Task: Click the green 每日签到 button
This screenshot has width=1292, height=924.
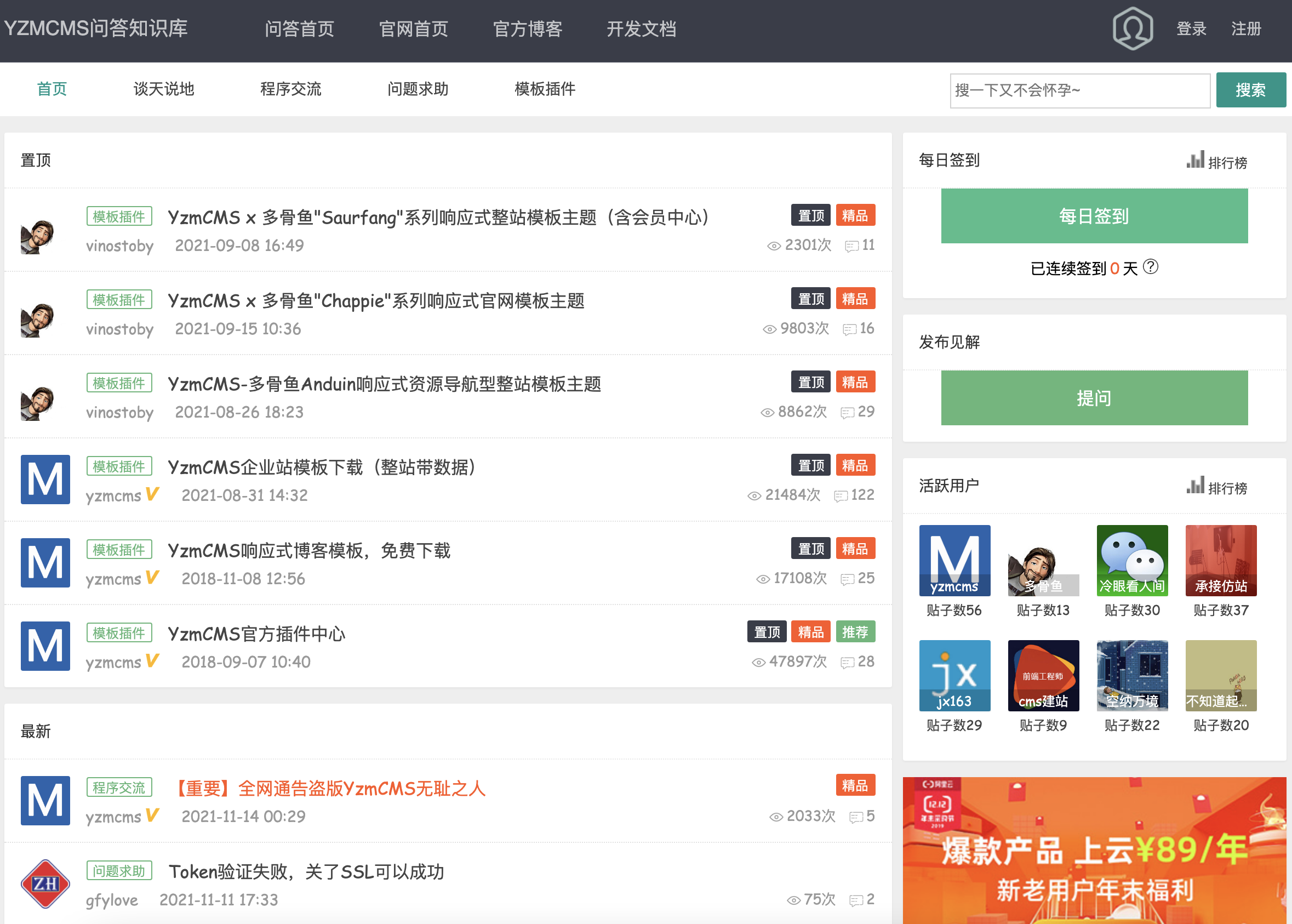Action: pos(1094,215)
